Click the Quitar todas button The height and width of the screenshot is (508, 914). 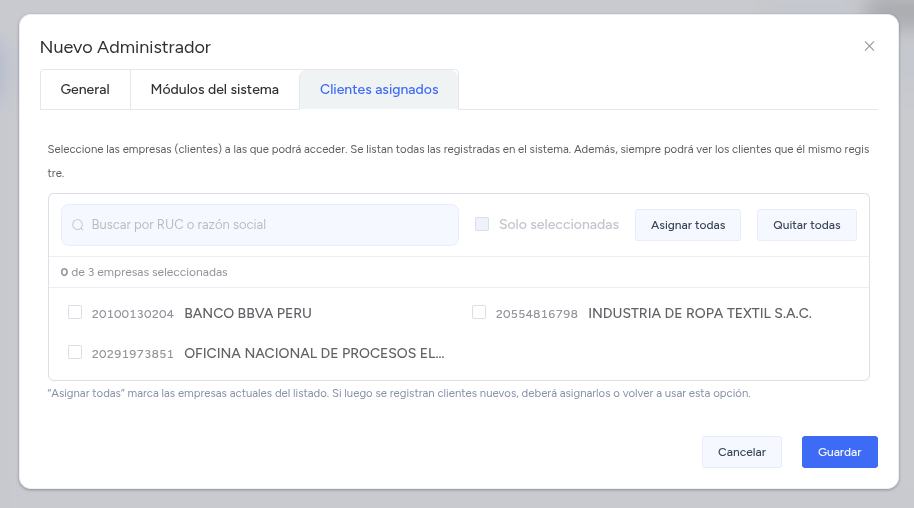(x=807, y=225)
